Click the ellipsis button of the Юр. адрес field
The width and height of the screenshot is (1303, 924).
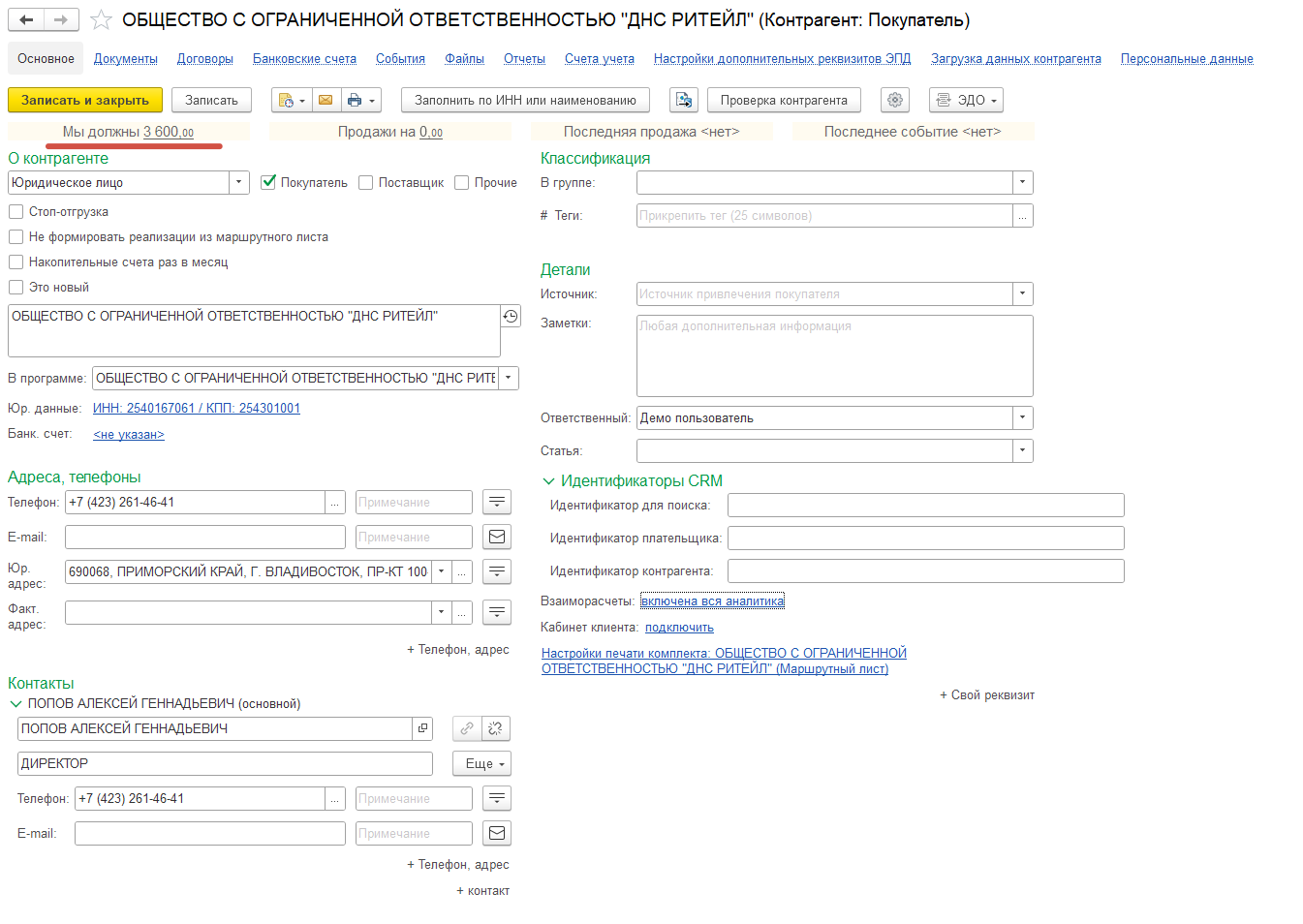point(462,571)
